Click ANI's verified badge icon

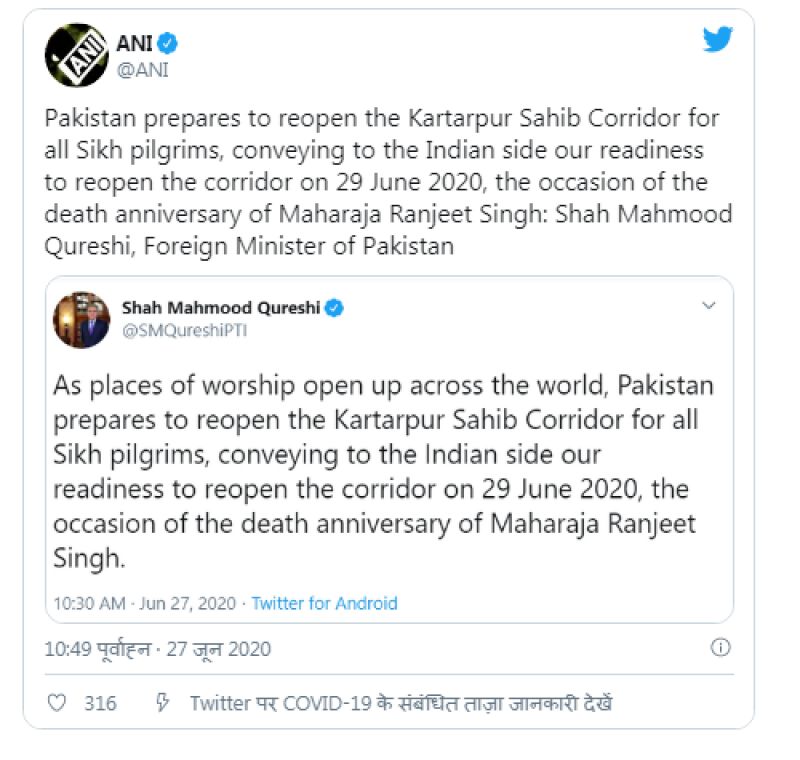(x=171, y=44)
